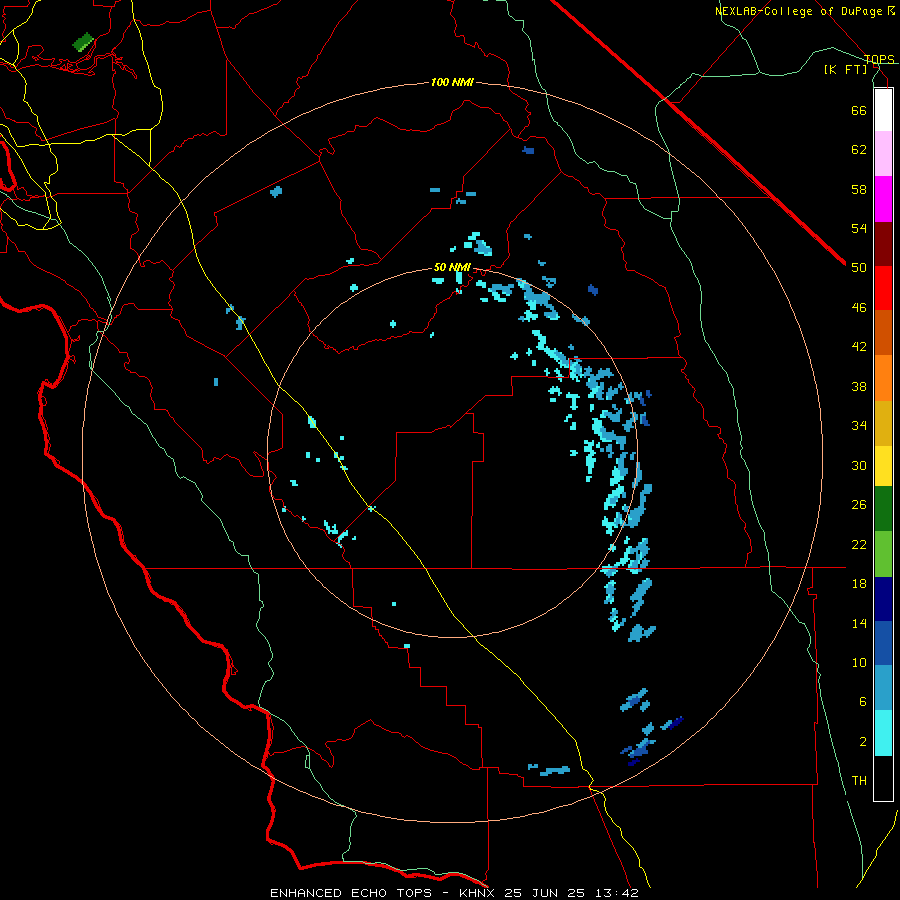The width and height of the screenshot is (900, 900).
Task: Click the magenta legend color swatch
Action: (x=883, y=199)
